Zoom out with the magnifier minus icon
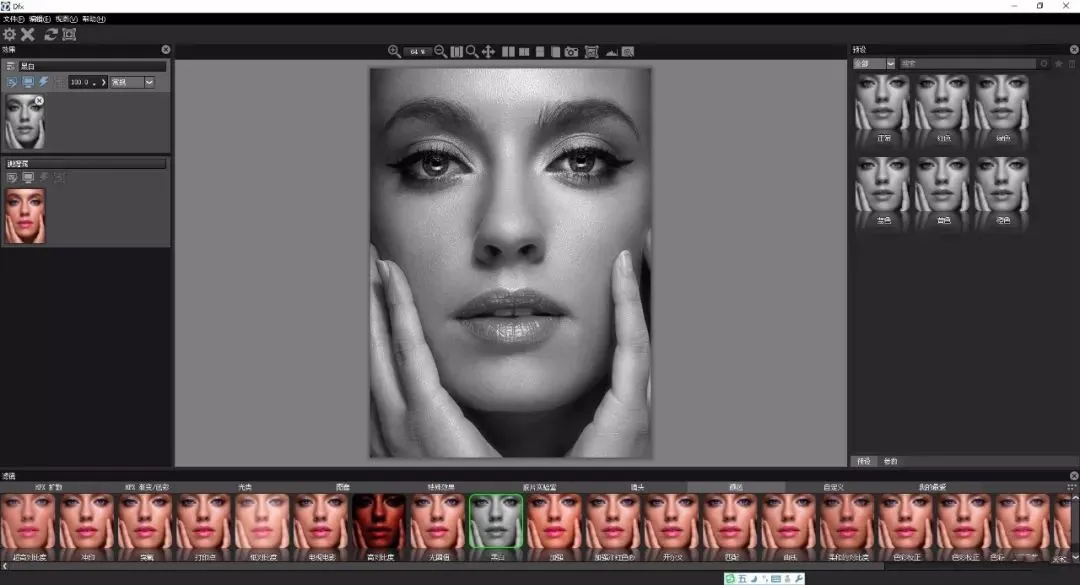 tap(440, 52)
